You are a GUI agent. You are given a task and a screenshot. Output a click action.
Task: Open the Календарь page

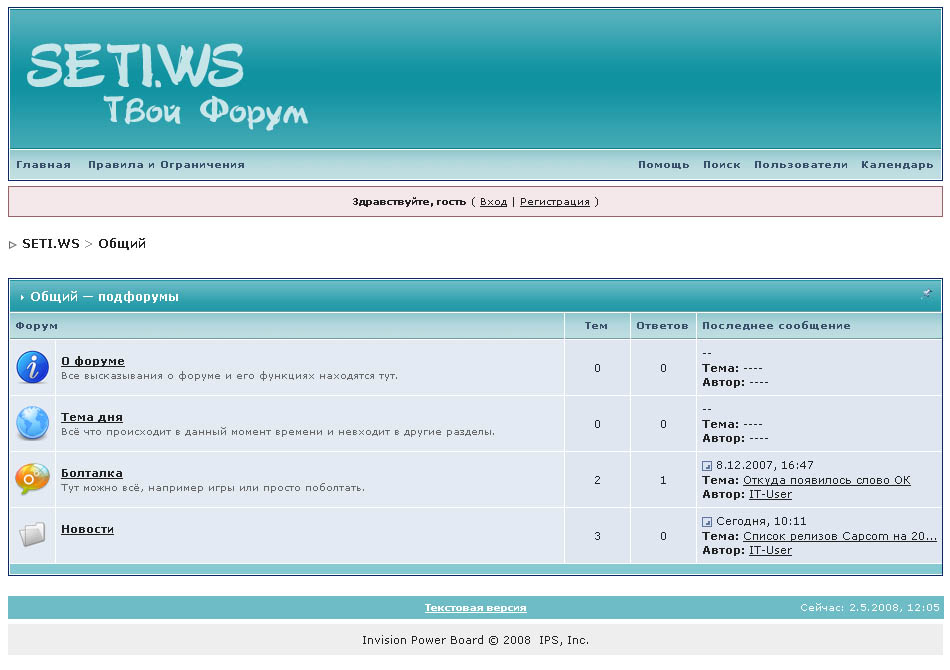click(897, 165)
